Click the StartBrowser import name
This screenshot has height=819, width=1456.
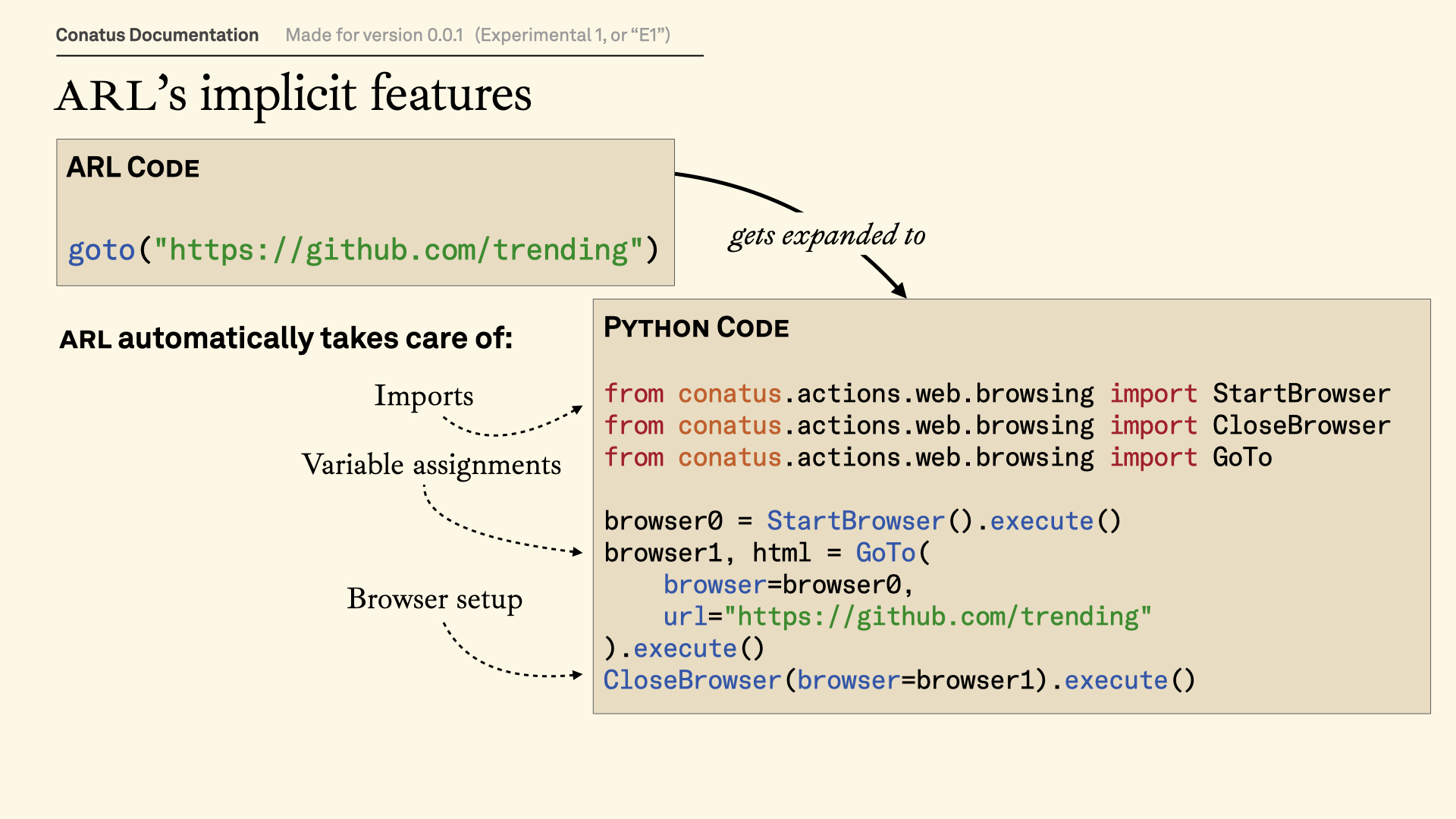(x=1301, y=394)
